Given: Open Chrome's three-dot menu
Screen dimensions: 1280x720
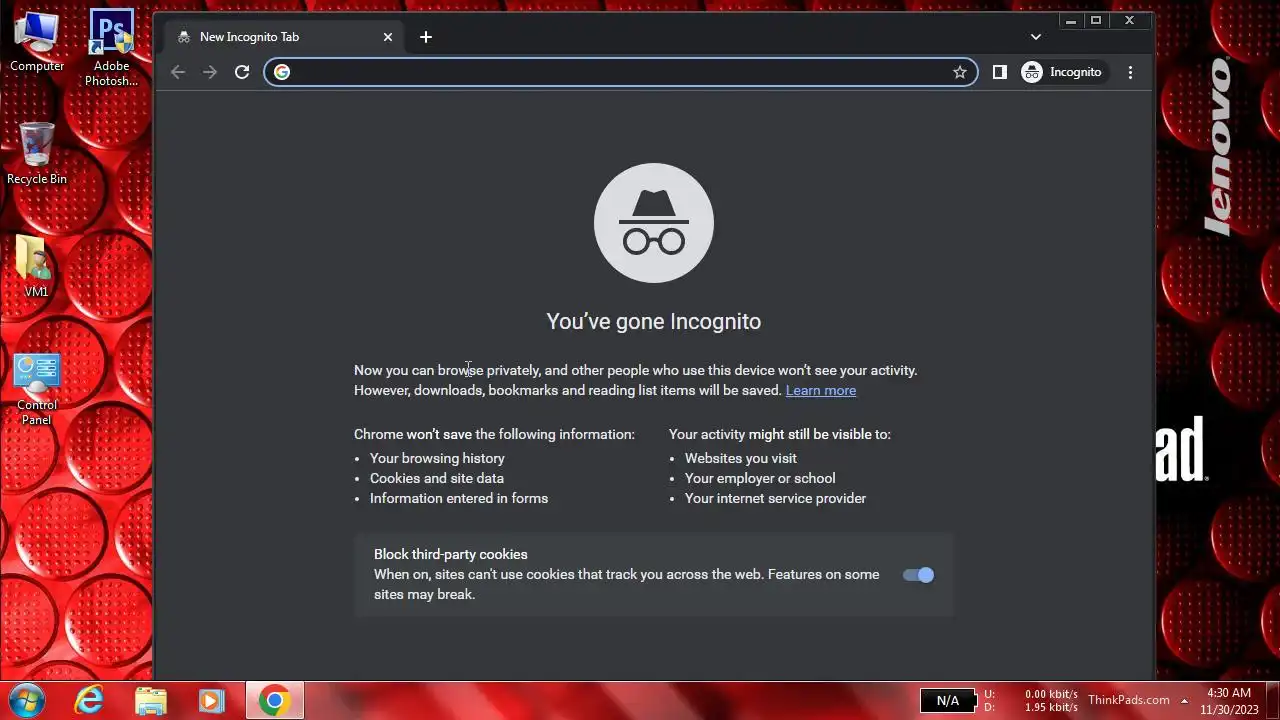Looking at the screenshot, I should click(1131, 72).
